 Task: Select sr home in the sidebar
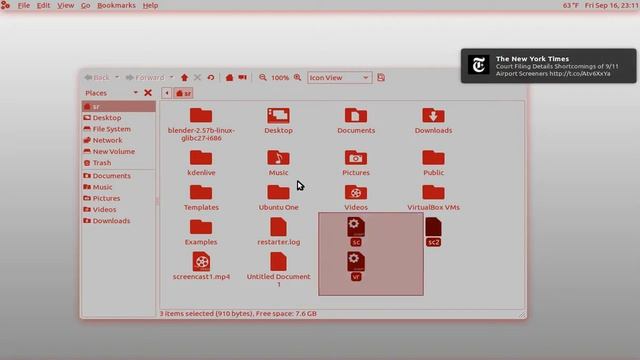[x=119, y=107]
